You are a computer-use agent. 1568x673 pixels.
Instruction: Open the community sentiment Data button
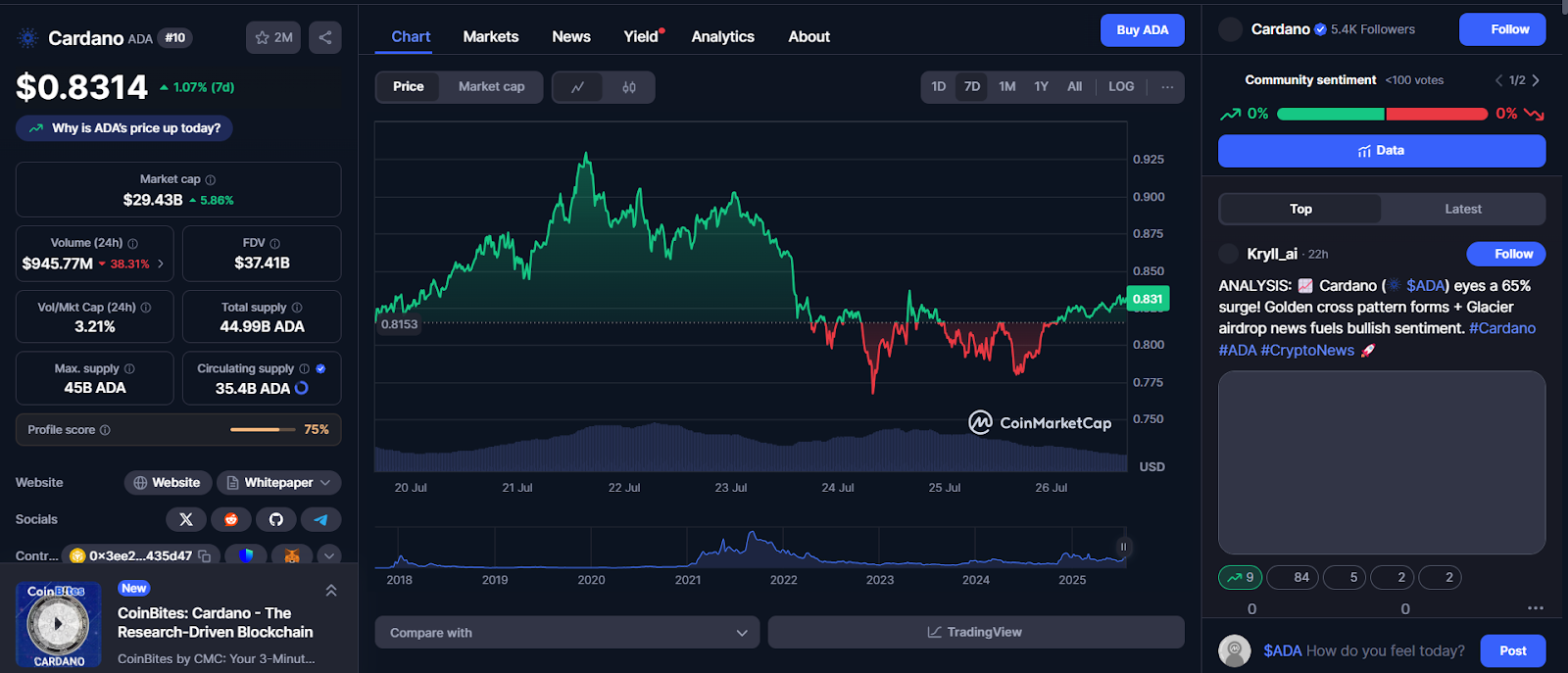click(1382, 151)
